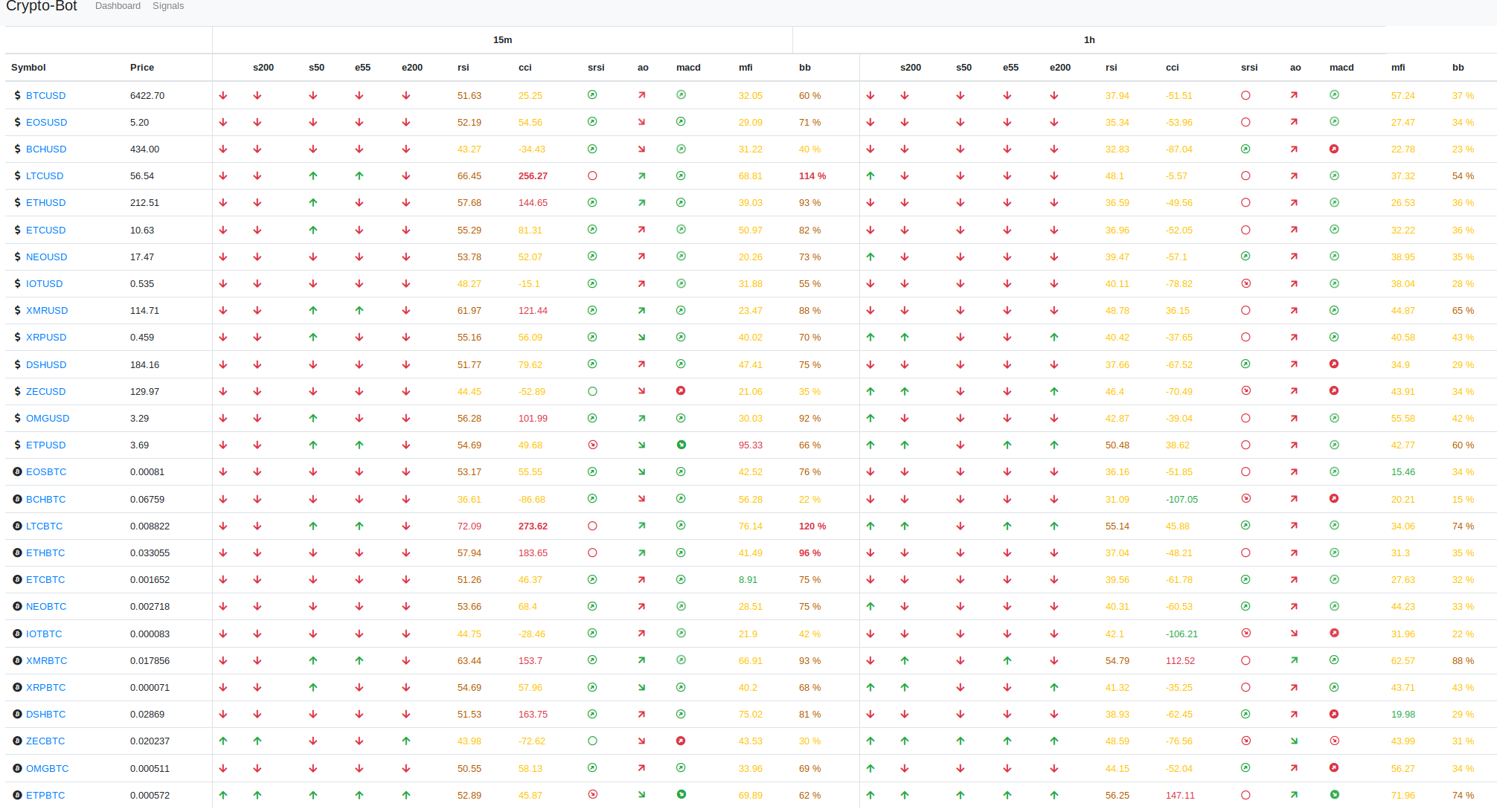
Task: Open the EOSUSD symbol link
Action: (46, 122)
